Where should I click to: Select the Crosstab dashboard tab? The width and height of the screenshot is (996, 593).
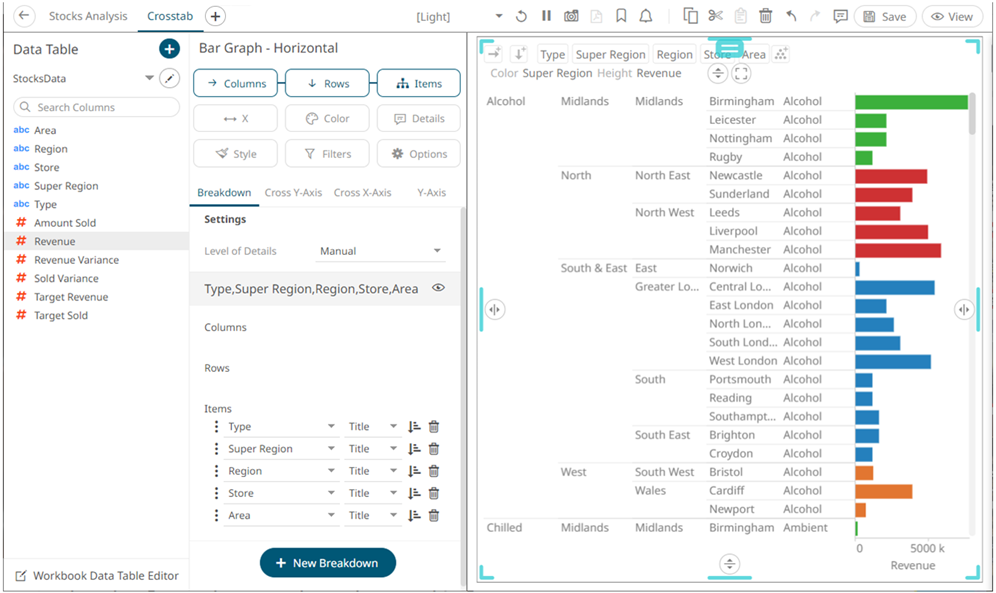170,17
